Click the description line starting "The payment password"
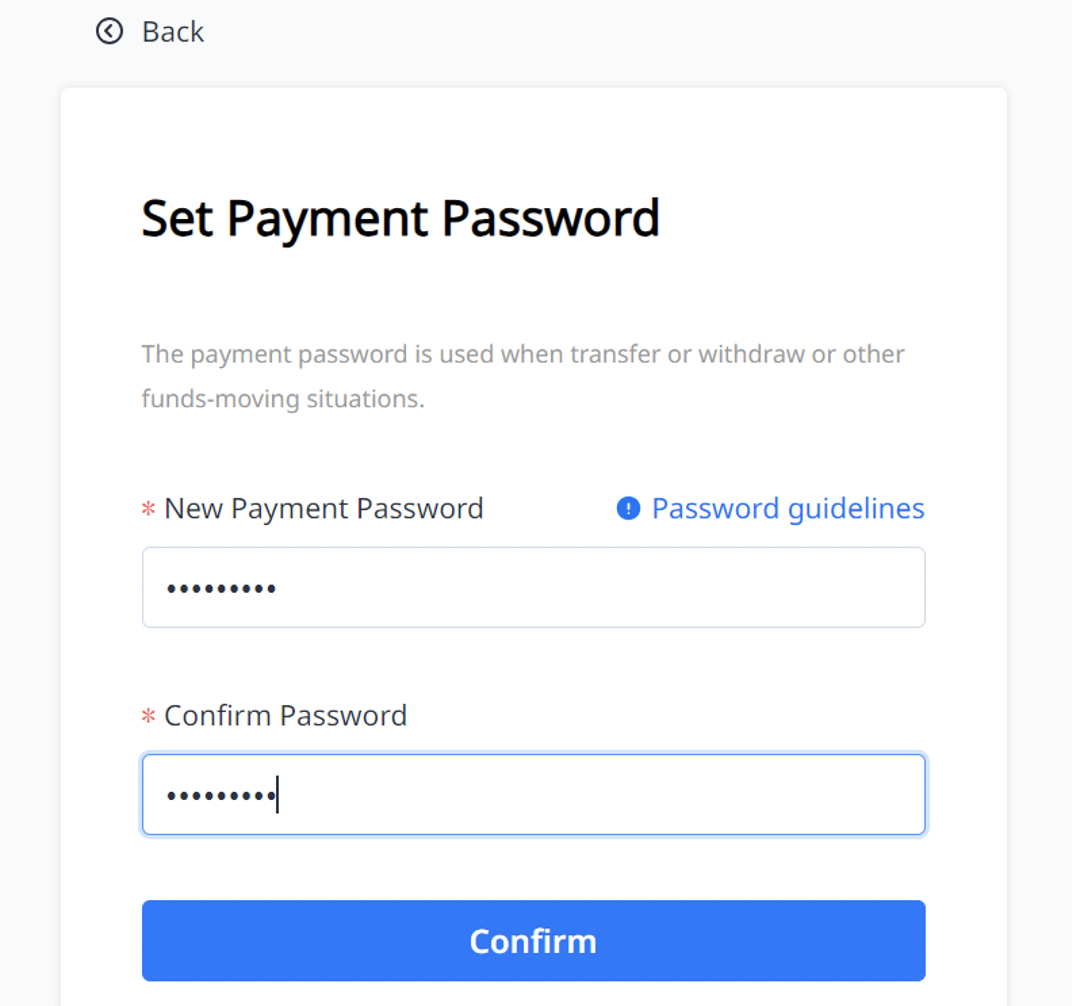This screenshot has height=1006, width=1072. (523, 355)
